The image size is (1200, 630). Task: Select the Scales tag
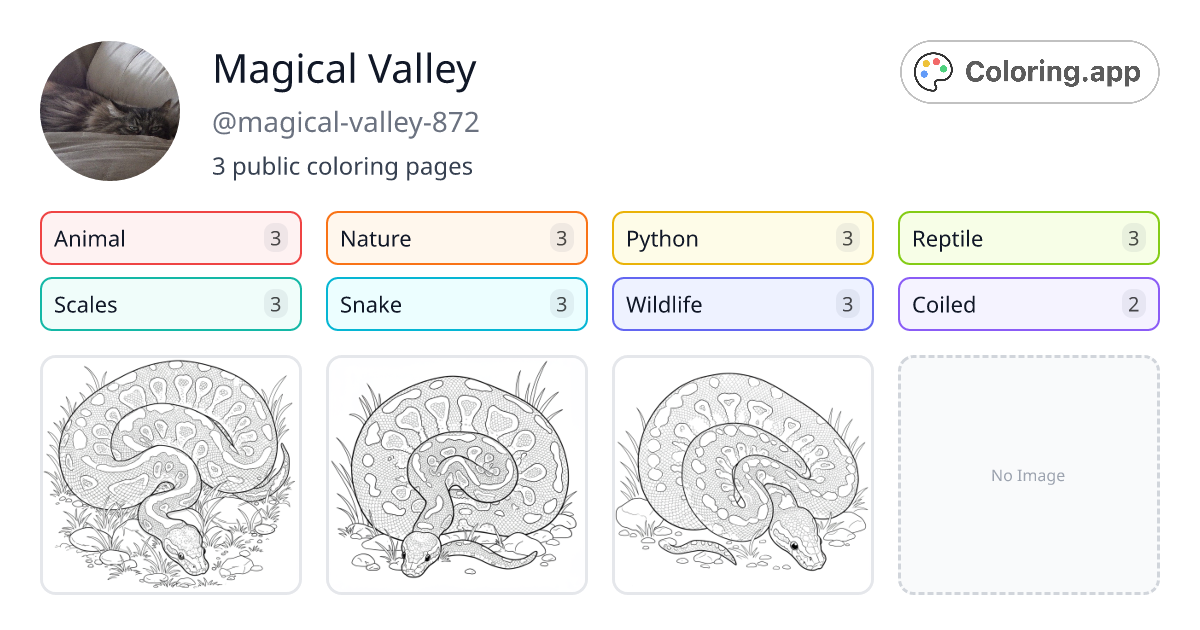click(x=170, y=304)
